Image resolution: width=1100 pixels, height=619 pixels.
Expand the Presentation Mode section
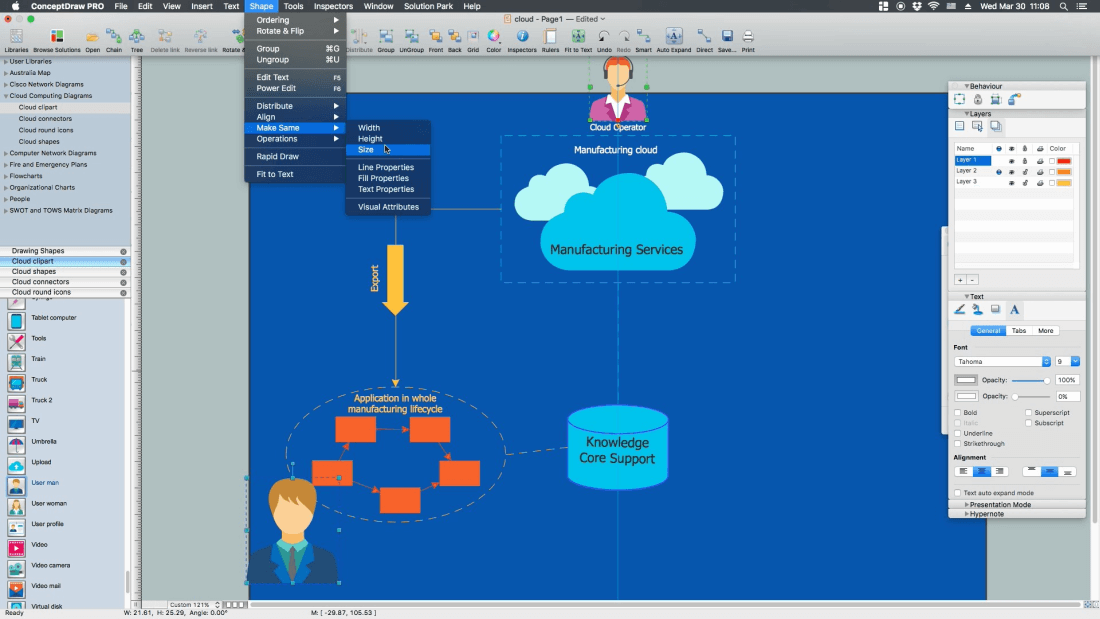999,505
